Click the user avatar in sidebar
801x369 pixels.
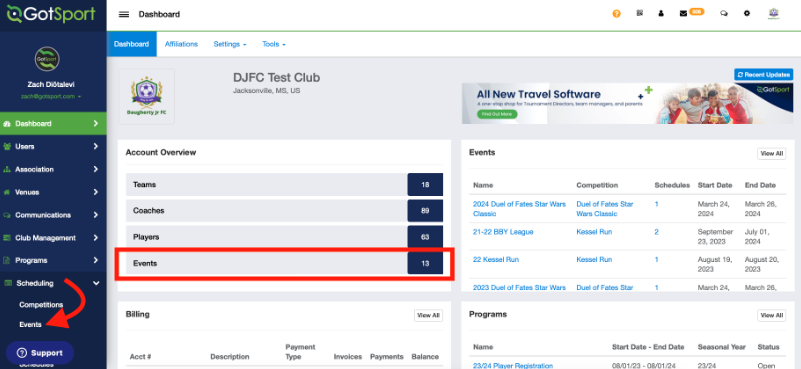pyautogui.click(x=47, y=59)
